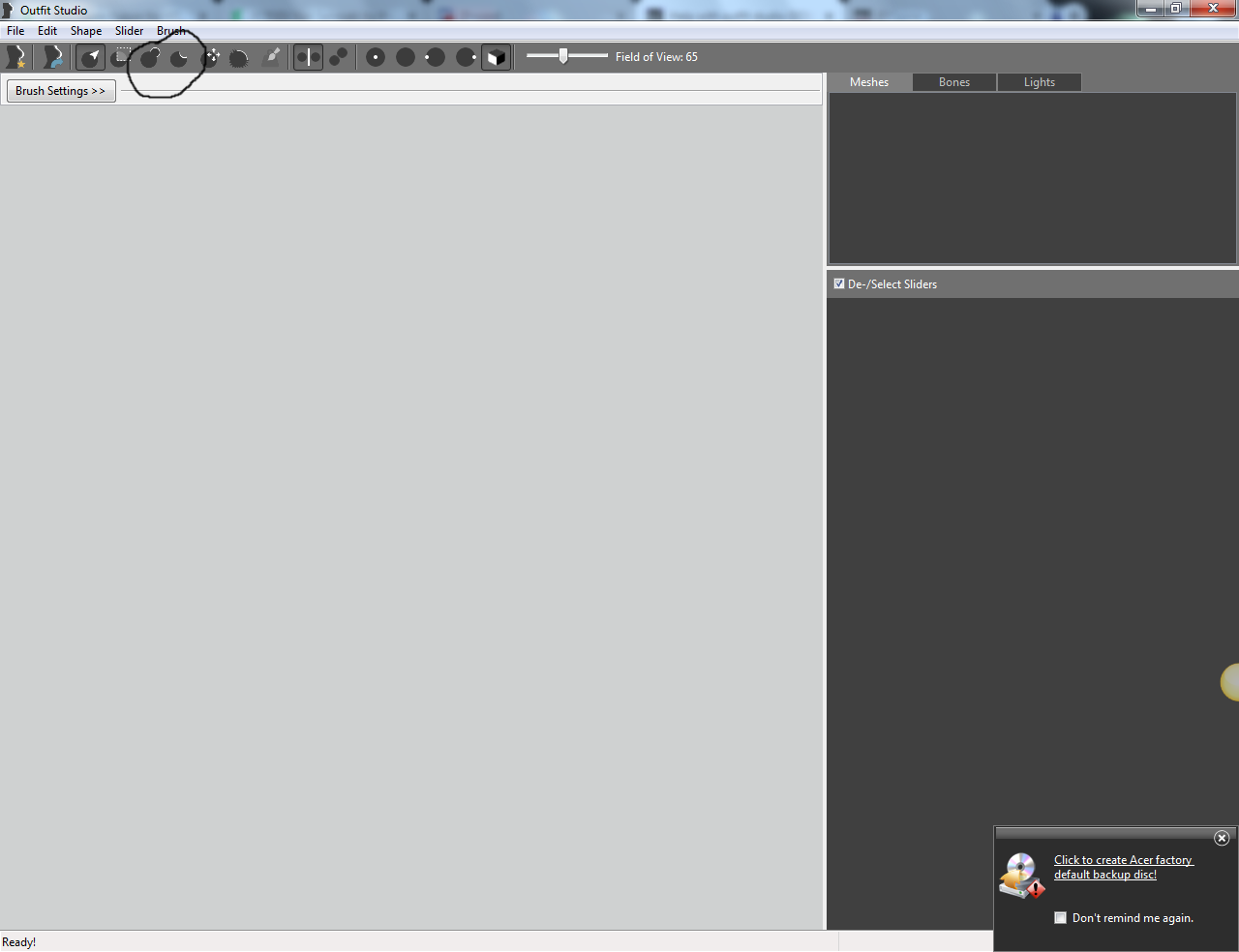Restore down the Outfit Studio window
The width and height of the screenshot is (1239, 952).
click(x=1176, y=9)
